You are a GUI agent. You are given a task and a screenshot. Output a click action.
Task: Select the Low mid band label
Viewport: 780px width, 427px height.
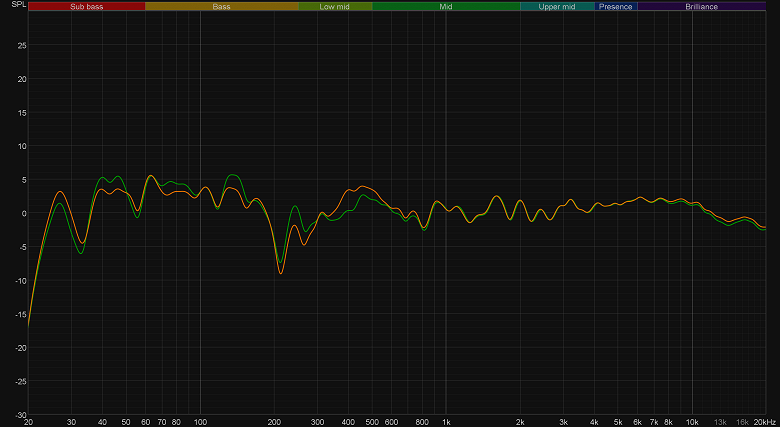point(334,6)
